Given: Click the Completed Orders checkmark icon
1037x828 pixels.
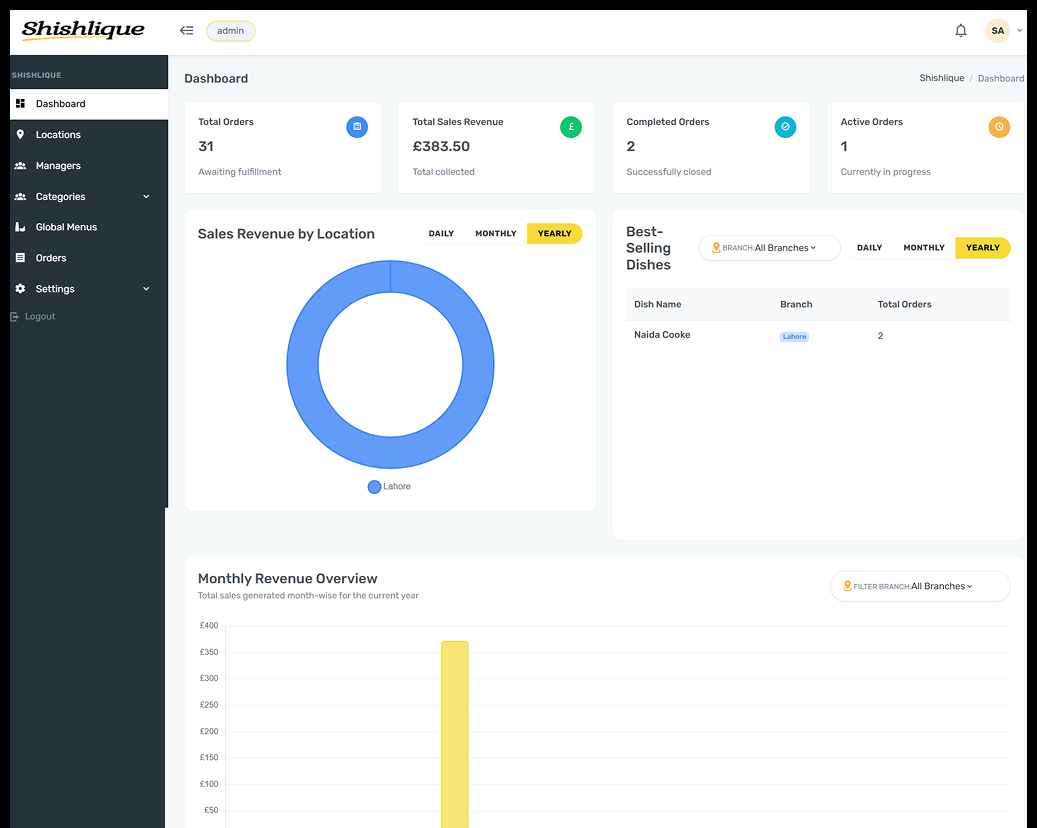Looking at the screenshot, I should pyautogui.click(x=785, y=127).
